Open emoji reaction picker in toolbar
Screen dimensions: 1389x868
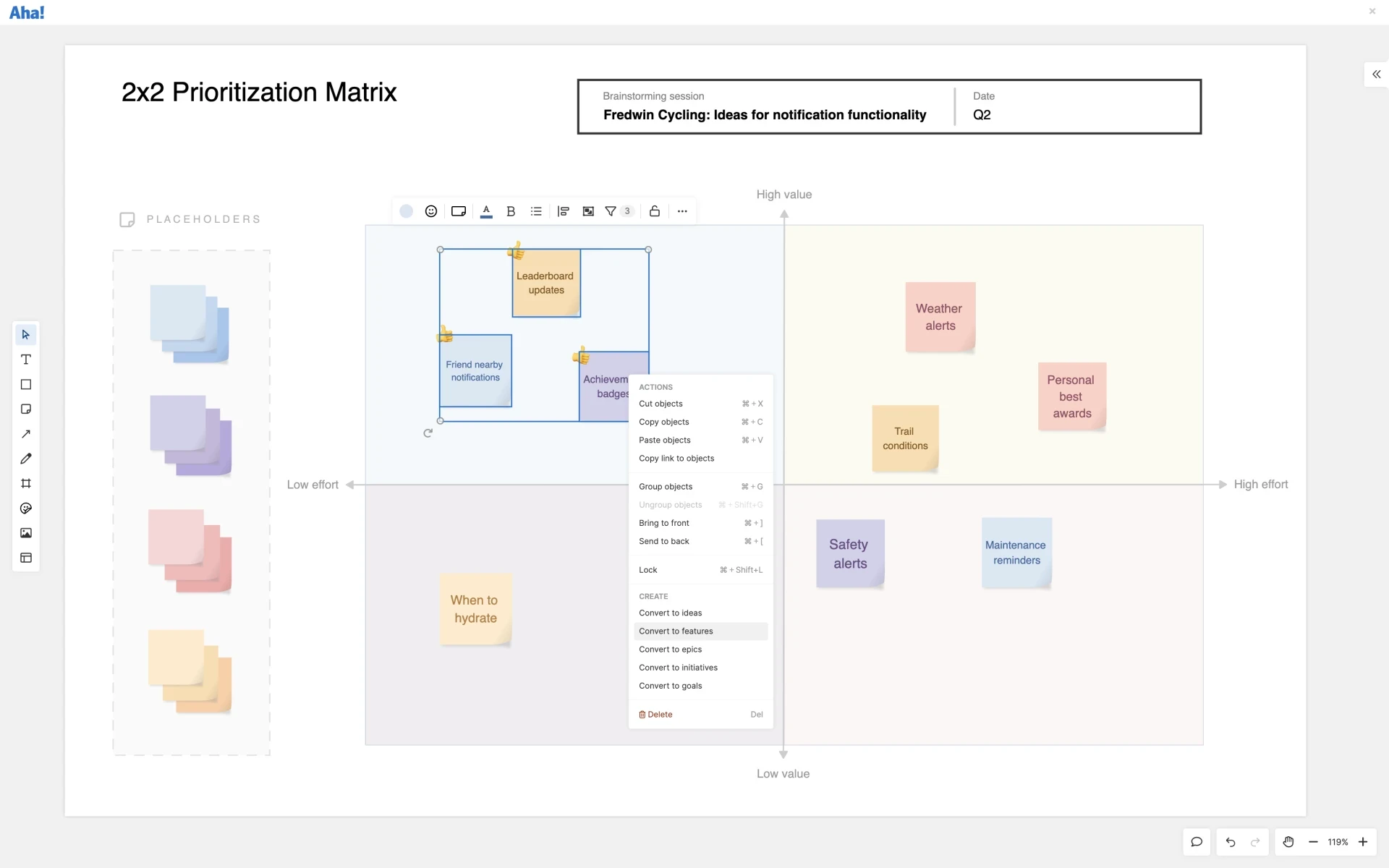click(x=431, y=211)
